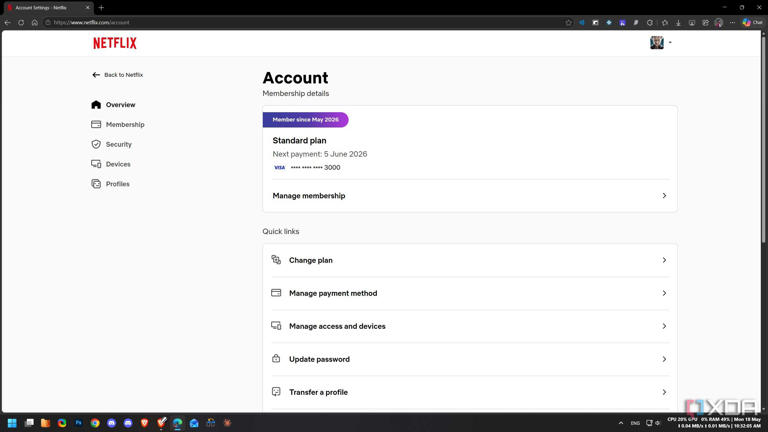The height and width of the screenshot is (432, 768).
Task: Click the browser home button
Action: pyautogui.click(x=35, y=23)
